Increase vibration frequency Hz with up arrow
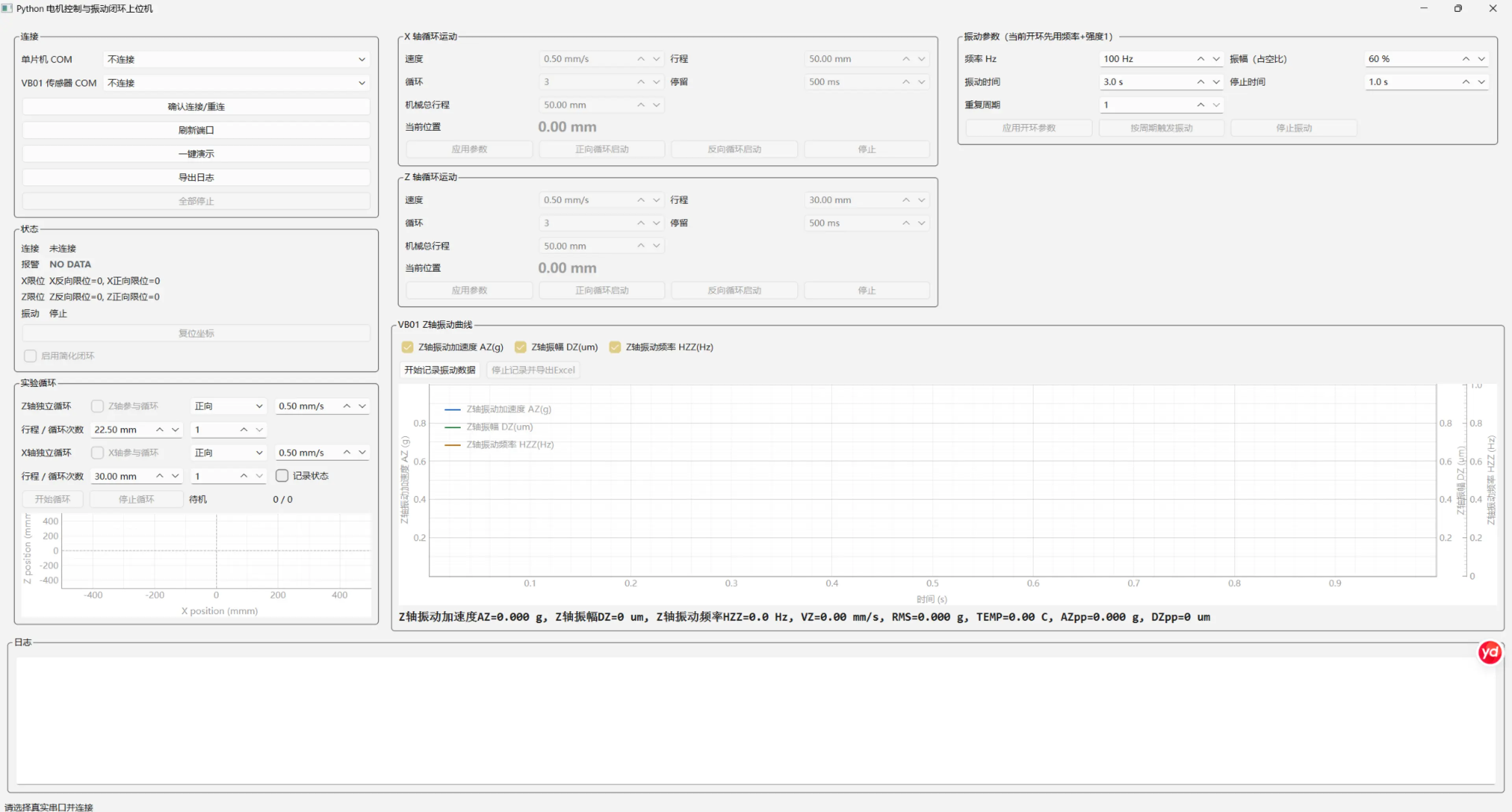 tap(1201, 59)
